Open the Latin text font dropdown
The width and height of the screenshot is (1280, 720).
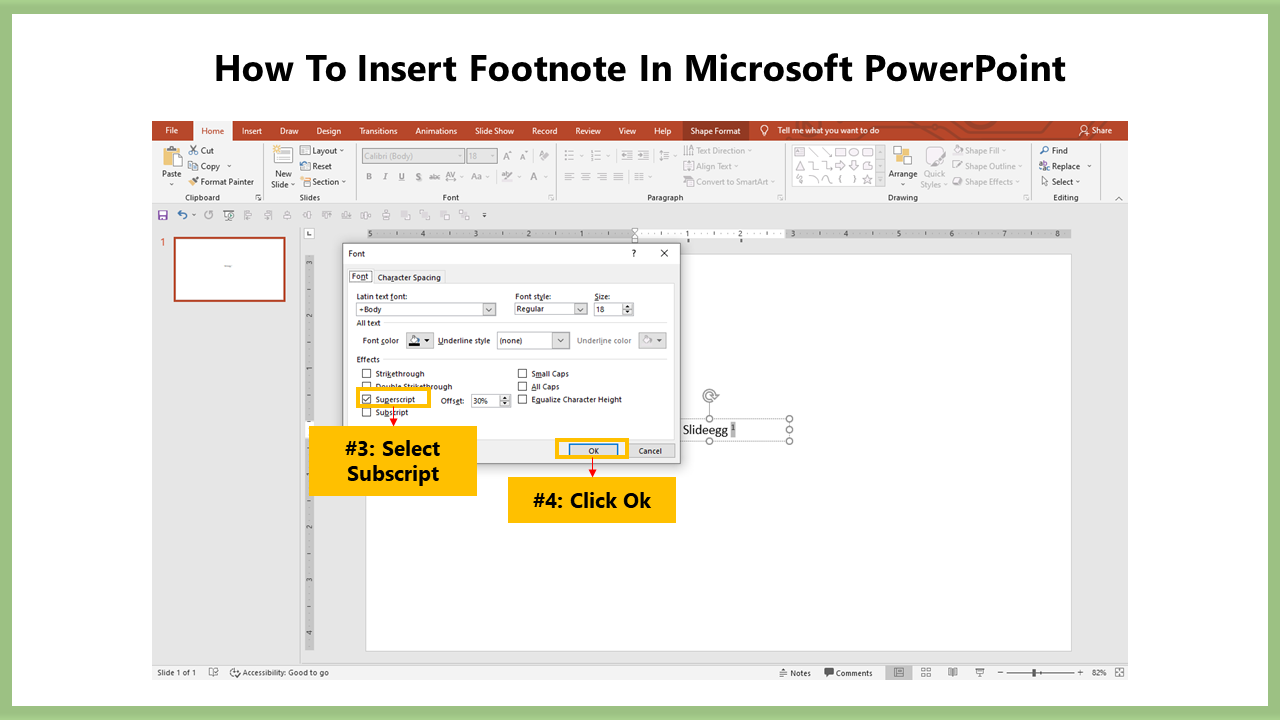pyautogui.click(x=489, y=310)
